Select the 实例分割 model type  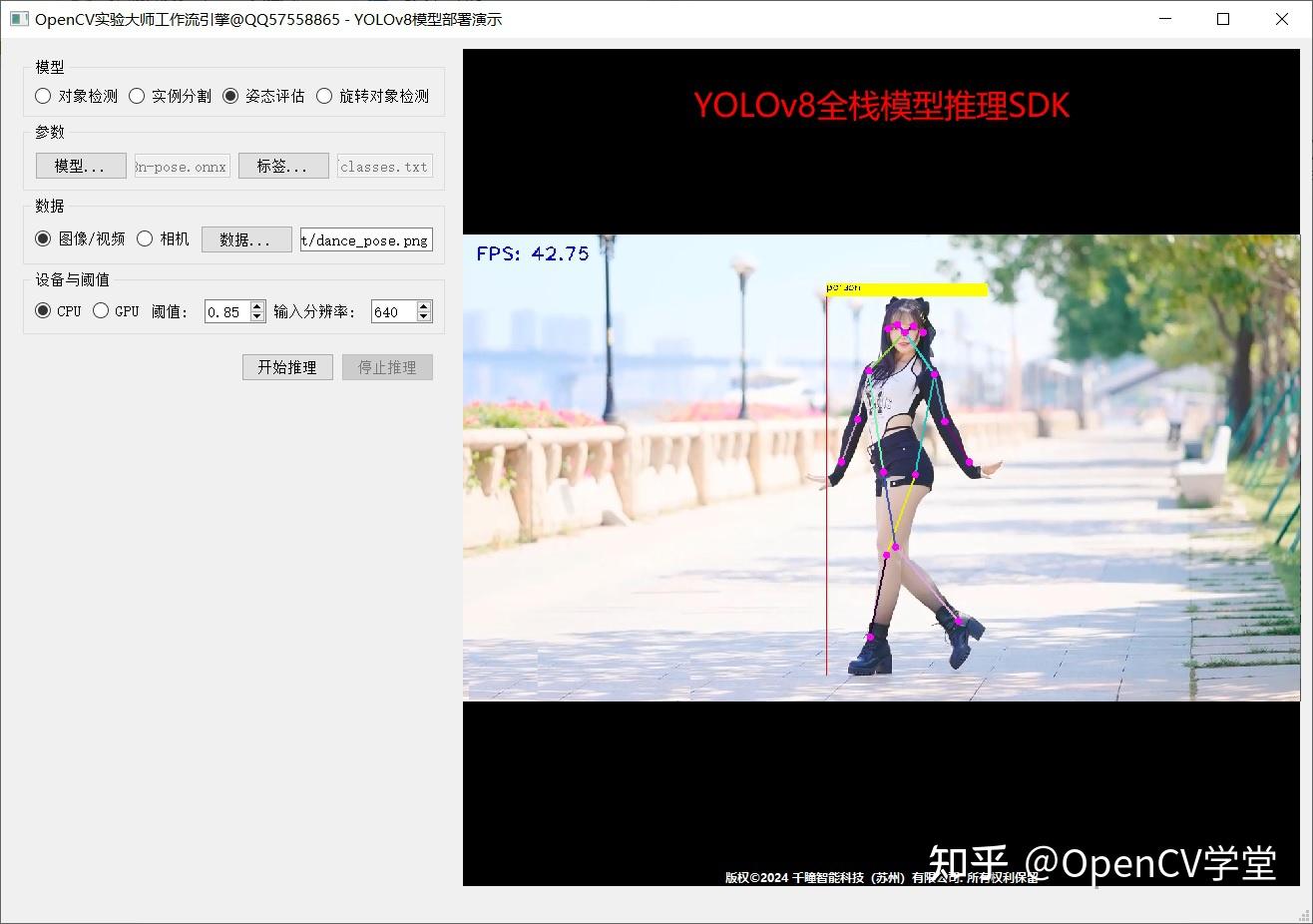[134, 95]
